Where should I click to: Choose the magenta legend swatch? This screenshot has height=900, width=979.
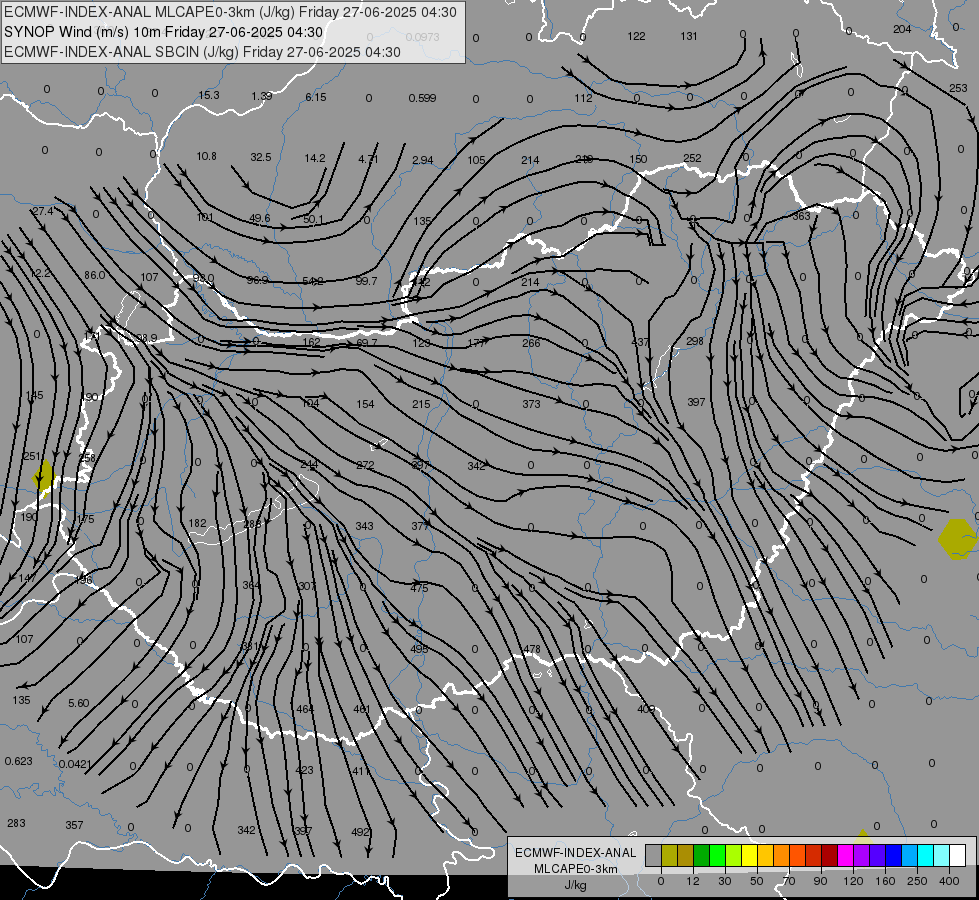tap(846, 855)
